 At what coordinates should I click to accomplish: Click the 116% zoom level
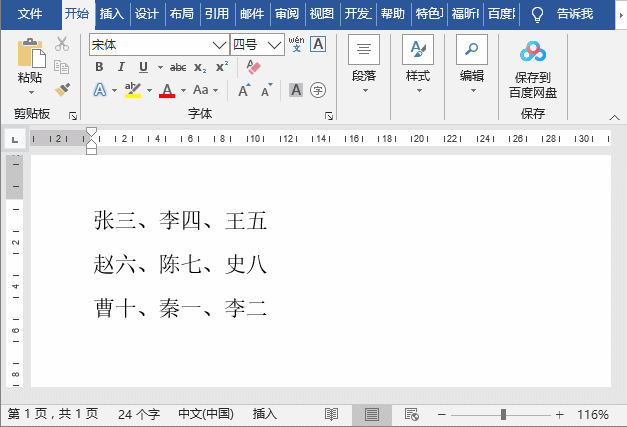593,415
